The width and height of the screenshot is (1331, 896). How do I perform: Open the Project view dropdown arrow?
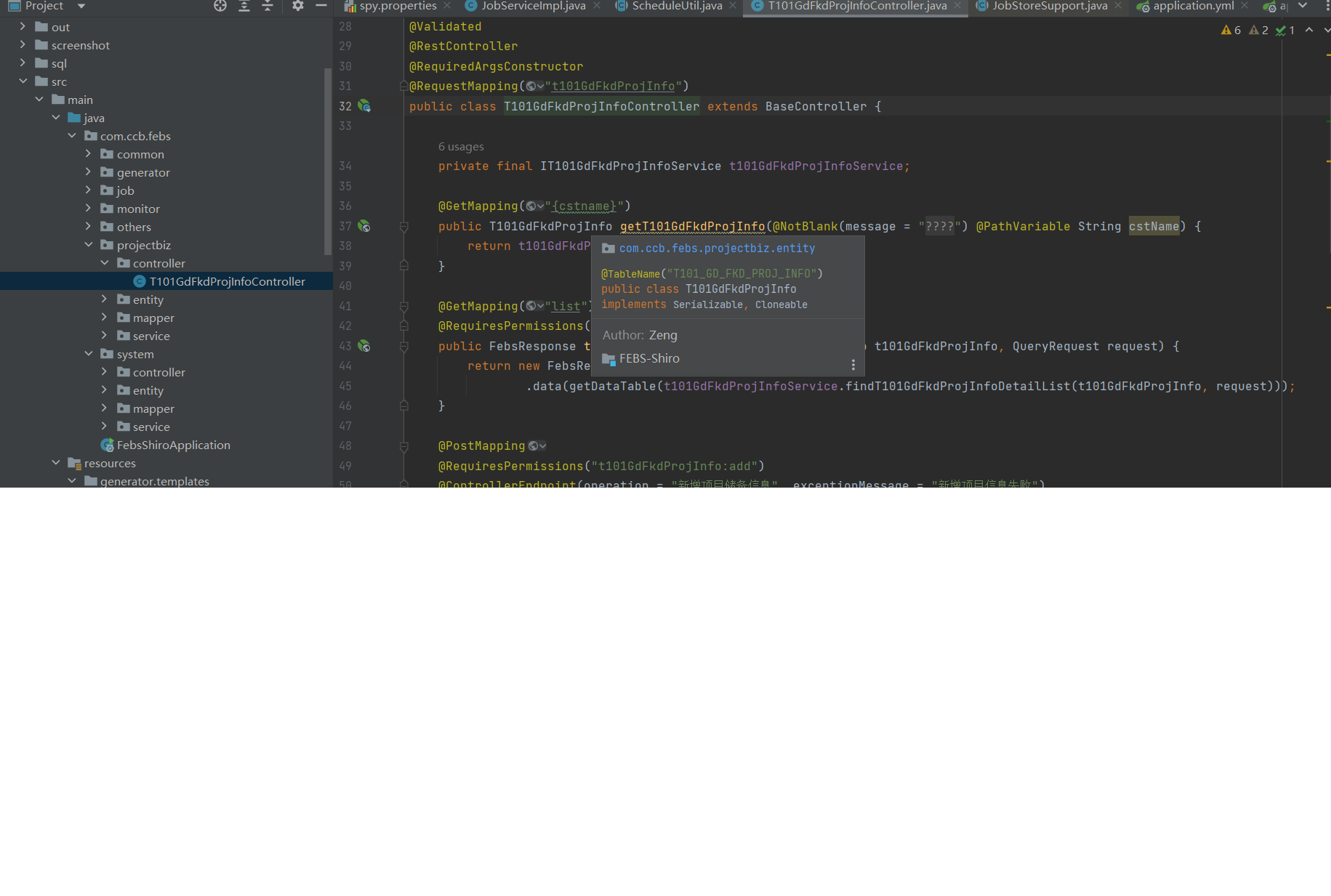[x=81, y=6]
